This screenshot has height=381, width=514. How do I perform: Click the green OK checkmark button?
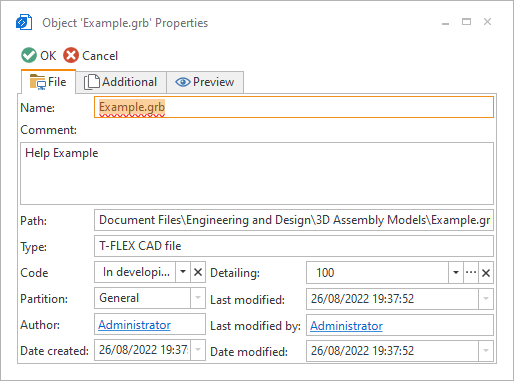(x=38, y=55)
